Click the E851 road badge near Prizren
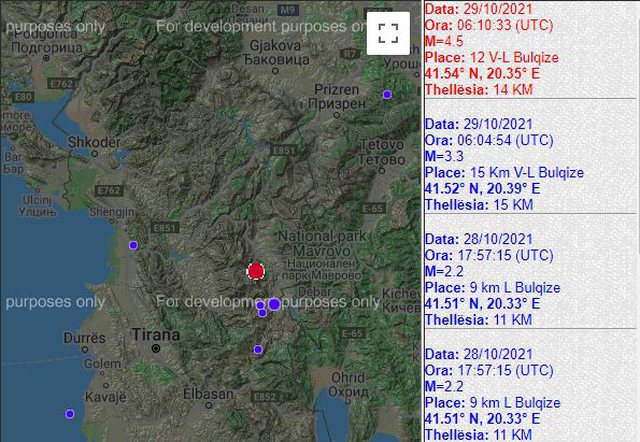This screenshot has height=442, width=640. pos(284,151)
